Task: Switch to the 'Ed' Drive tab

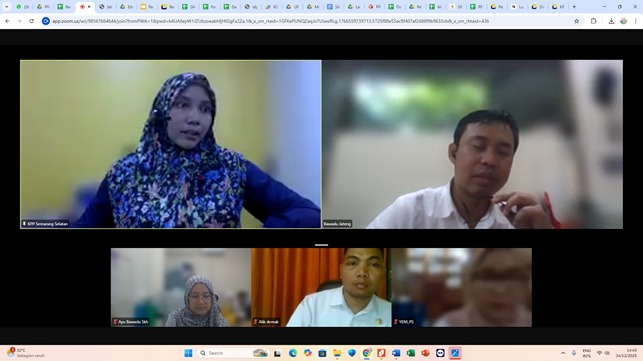Action: [x=126, y=7]
